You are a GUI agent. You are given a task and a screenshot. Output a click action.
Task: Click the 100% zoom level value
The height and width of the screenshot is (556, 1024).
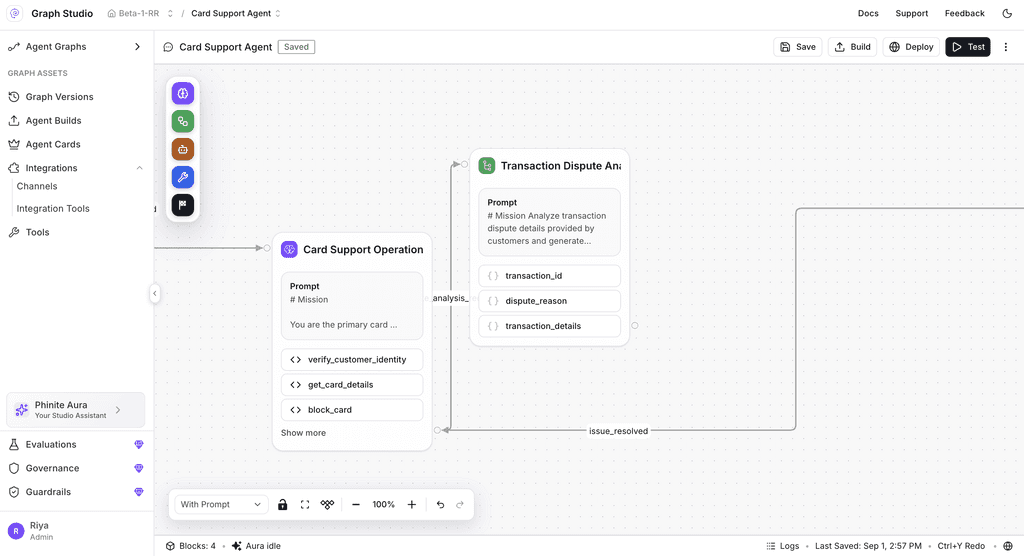click(x=383, y=504)
